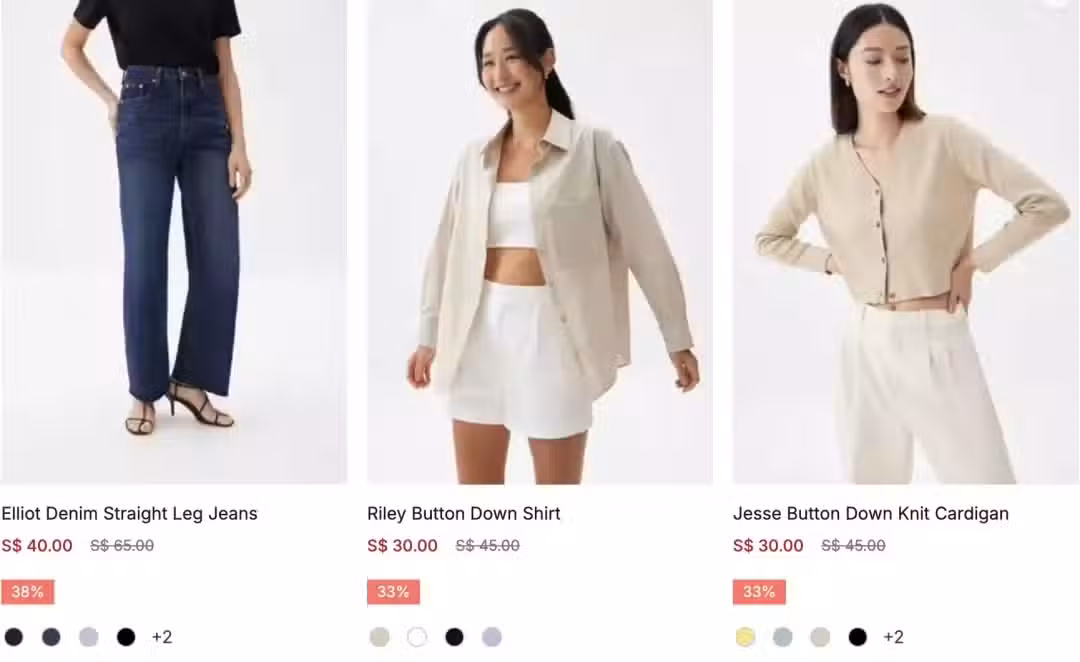
Task: View the Jesse Knit Cardigan product photo
Action: click(x=906, y=241)
